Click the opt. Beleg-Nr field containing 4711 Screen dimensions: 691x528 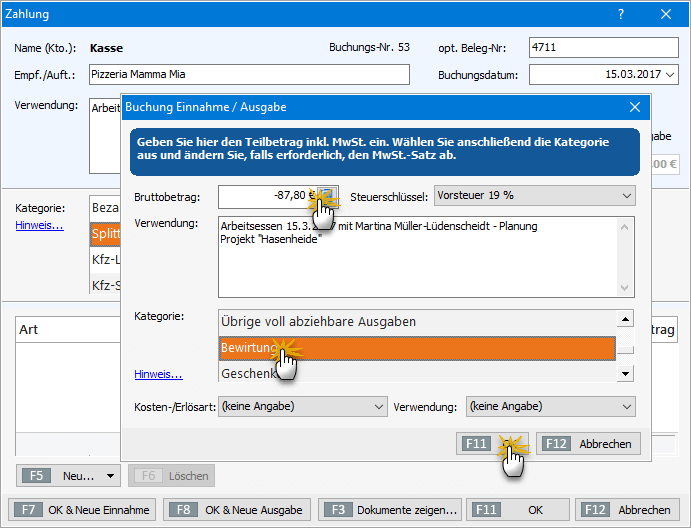click(602, 48)
